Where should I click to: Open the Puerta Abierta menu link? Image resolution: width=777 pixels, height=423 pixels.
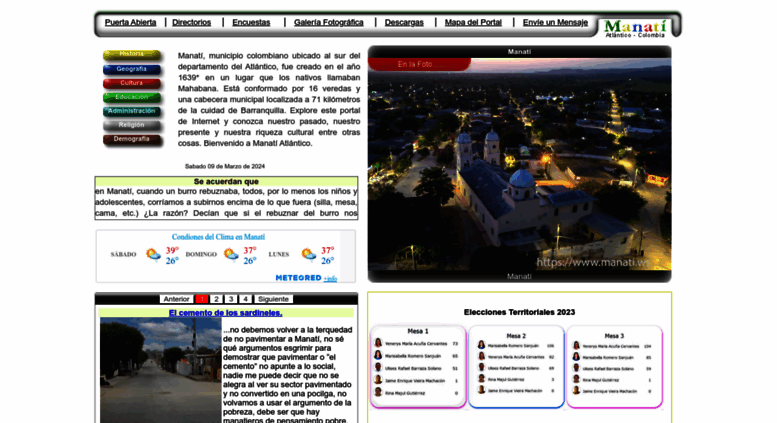(x=130, y=22)
